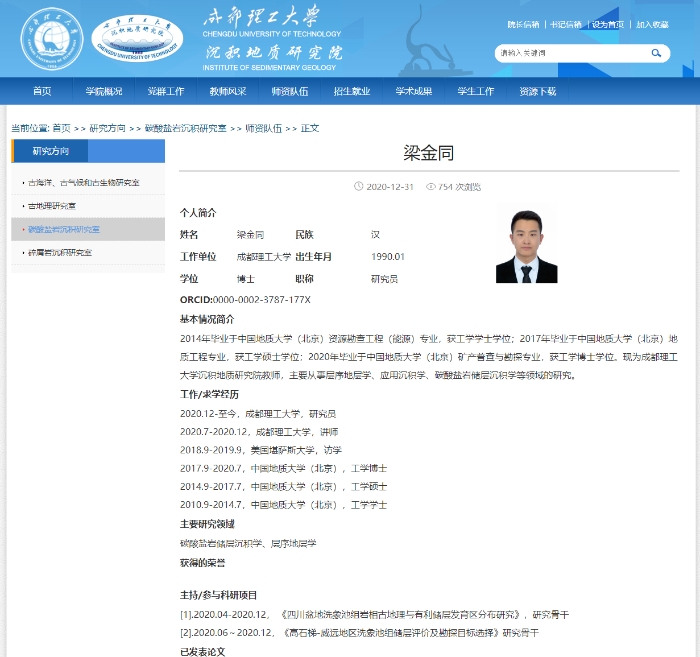Click the 成都理工大学 calligraphy title banner
Image resolution: width=700 pixels, height=657 pixels.
coord(262,17)
